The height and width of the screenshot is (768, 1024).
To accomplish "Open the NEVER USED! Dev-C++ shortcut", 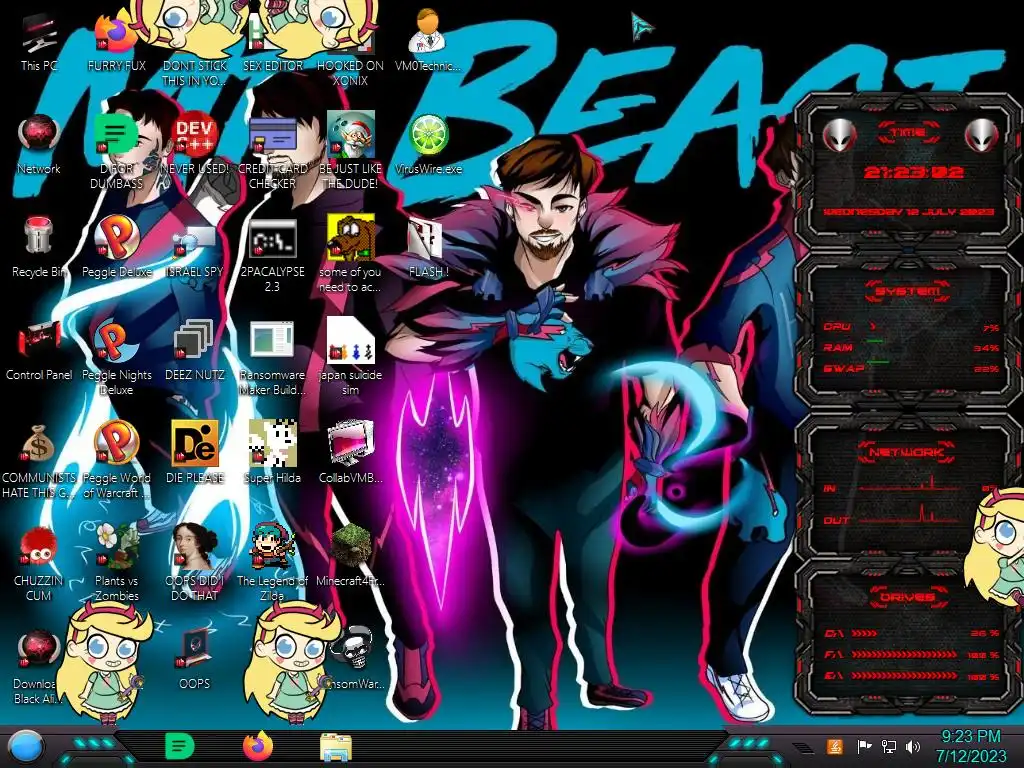I will tap(194, 135).
